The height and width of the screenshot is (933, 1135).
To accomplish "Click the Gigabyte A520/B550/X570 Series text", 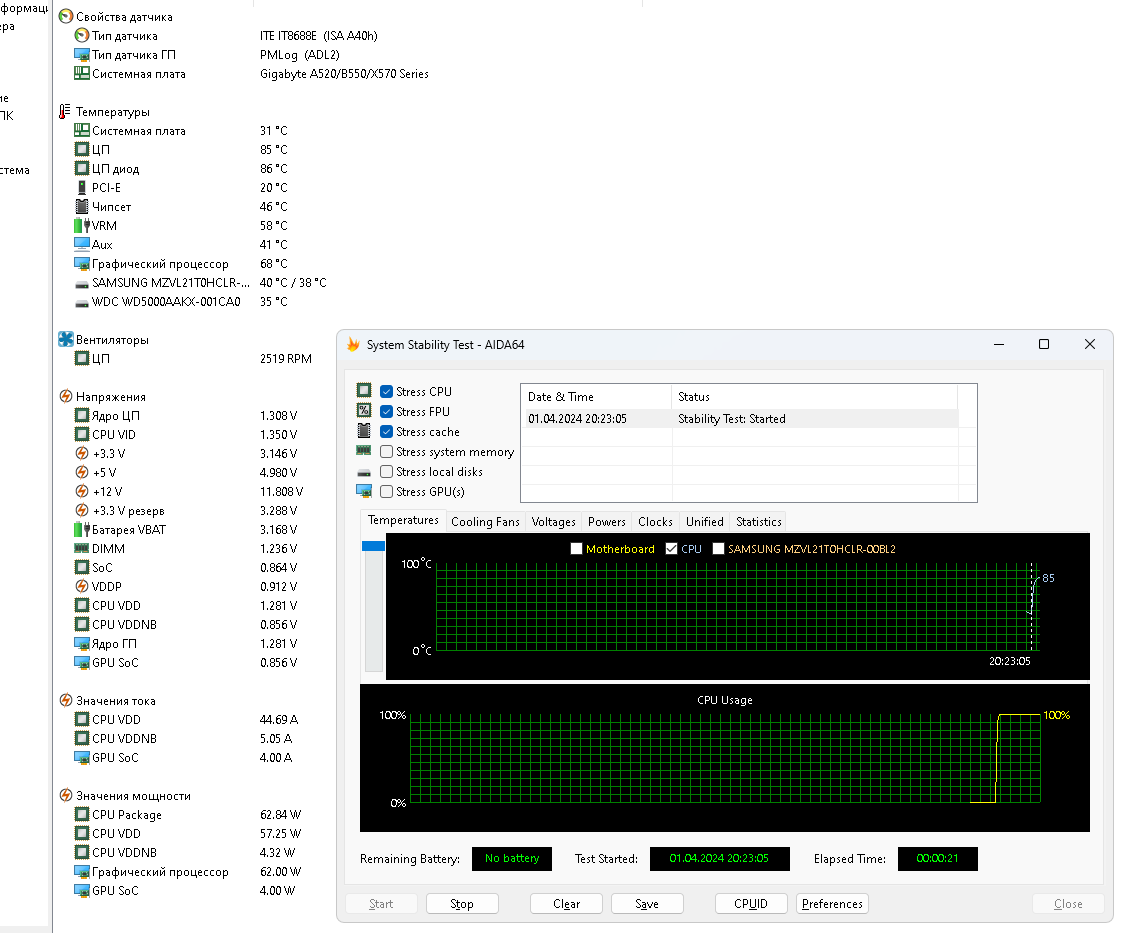I will 344,74.
